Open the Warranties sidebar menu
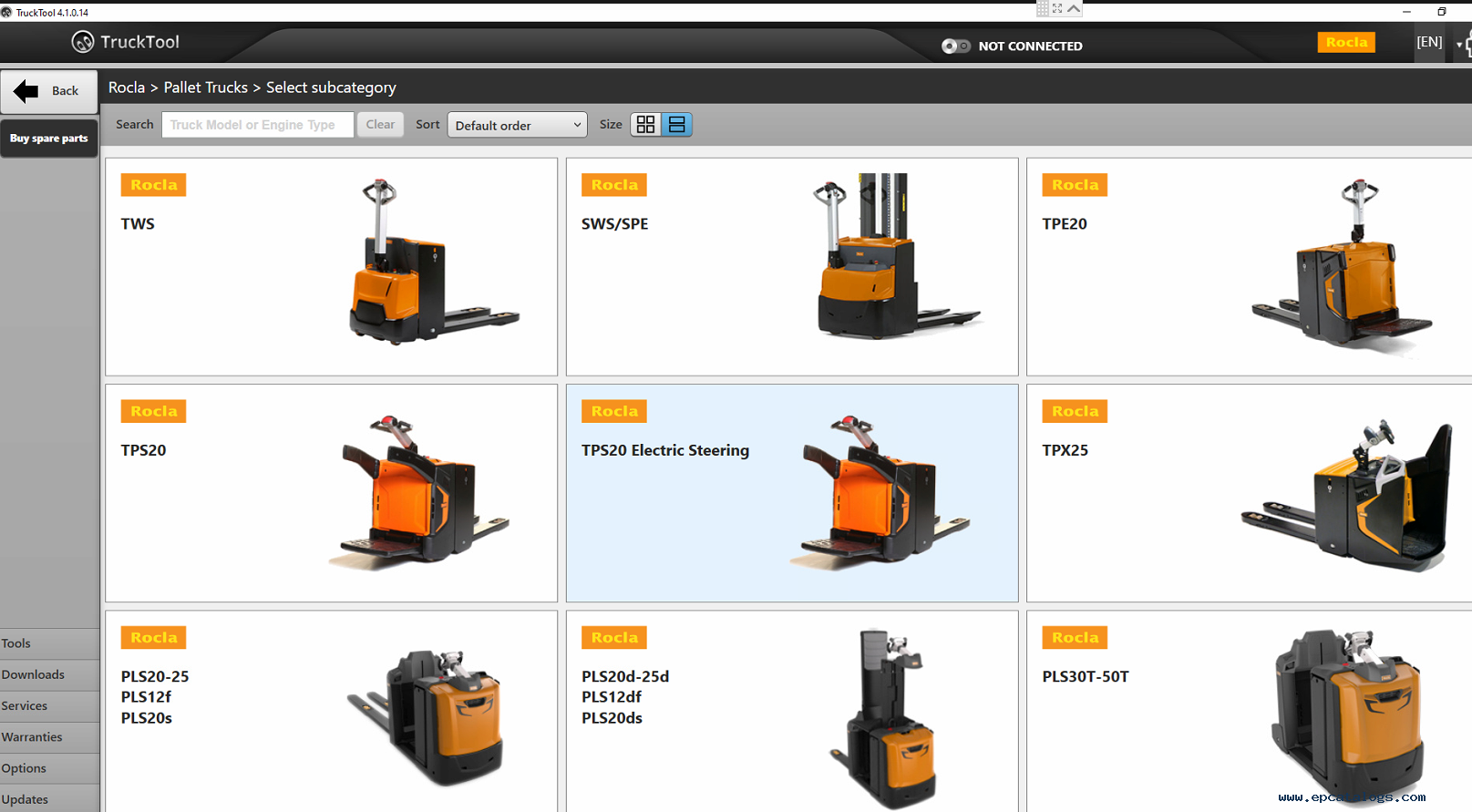 (32, 737)
